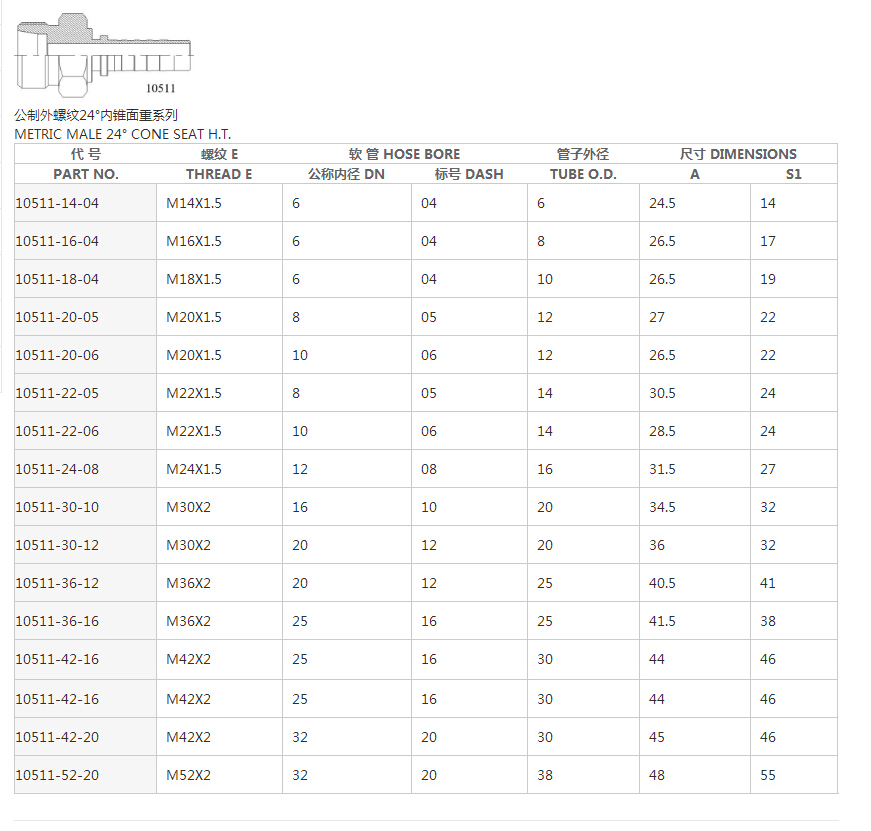Click part number 10511-18-04

[x=57, y=279]
